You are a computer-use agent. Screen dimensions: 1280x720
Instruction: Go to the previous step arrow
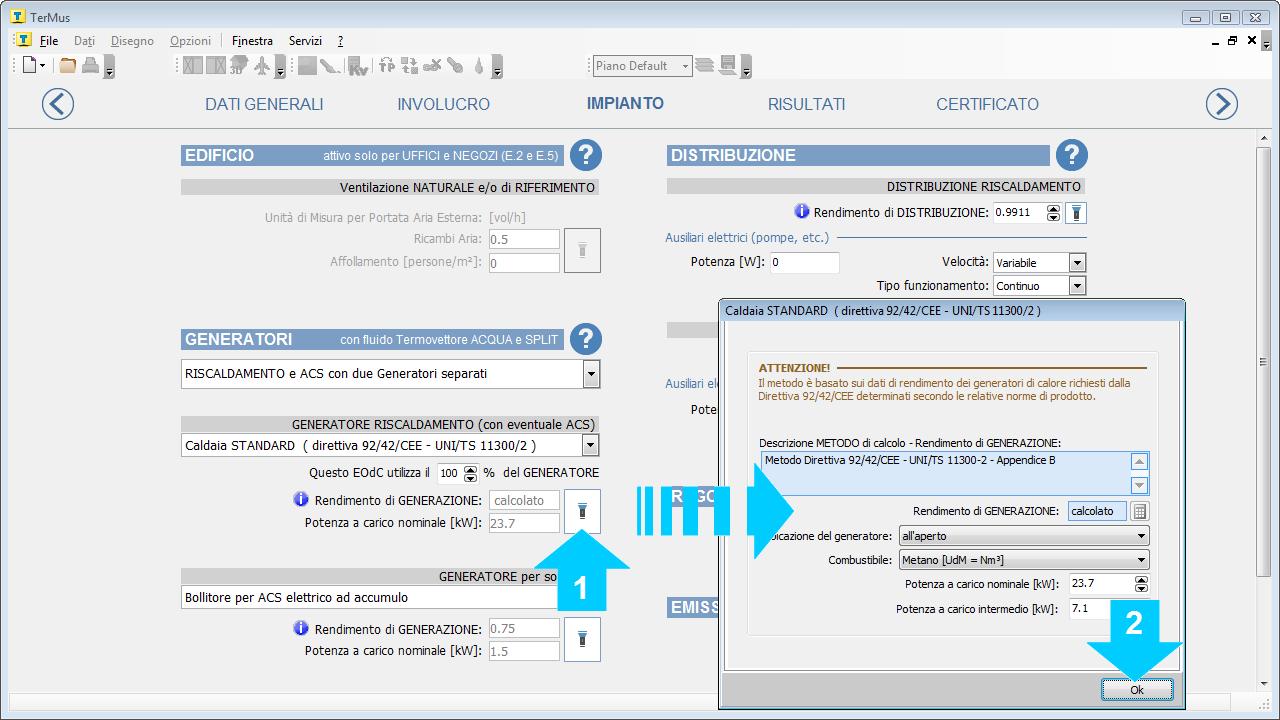click(58, 104)
